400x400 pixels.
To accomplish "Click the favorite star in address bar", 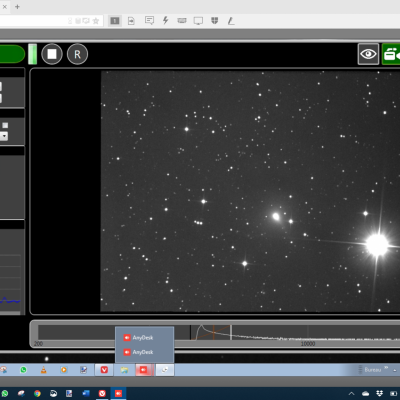I will pyautogui.click(x=96, y=21).
